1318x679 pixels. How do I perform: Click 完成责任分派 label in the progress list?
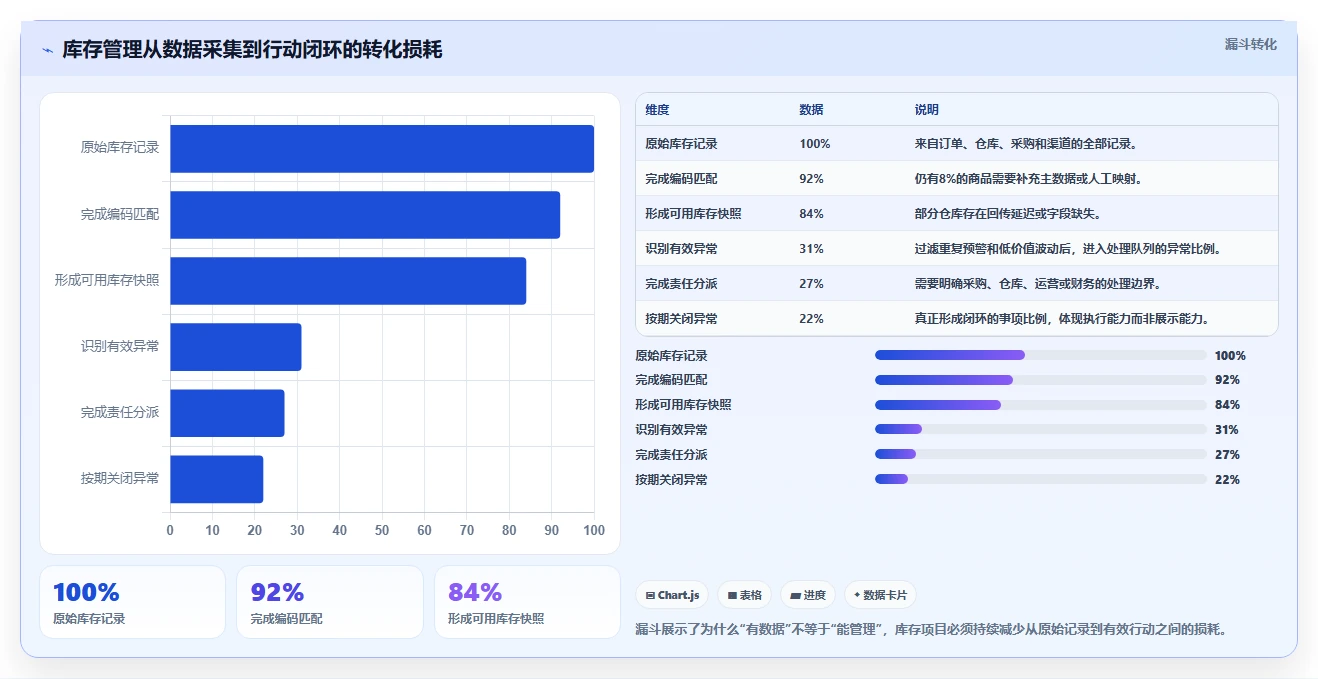point(671,455)
